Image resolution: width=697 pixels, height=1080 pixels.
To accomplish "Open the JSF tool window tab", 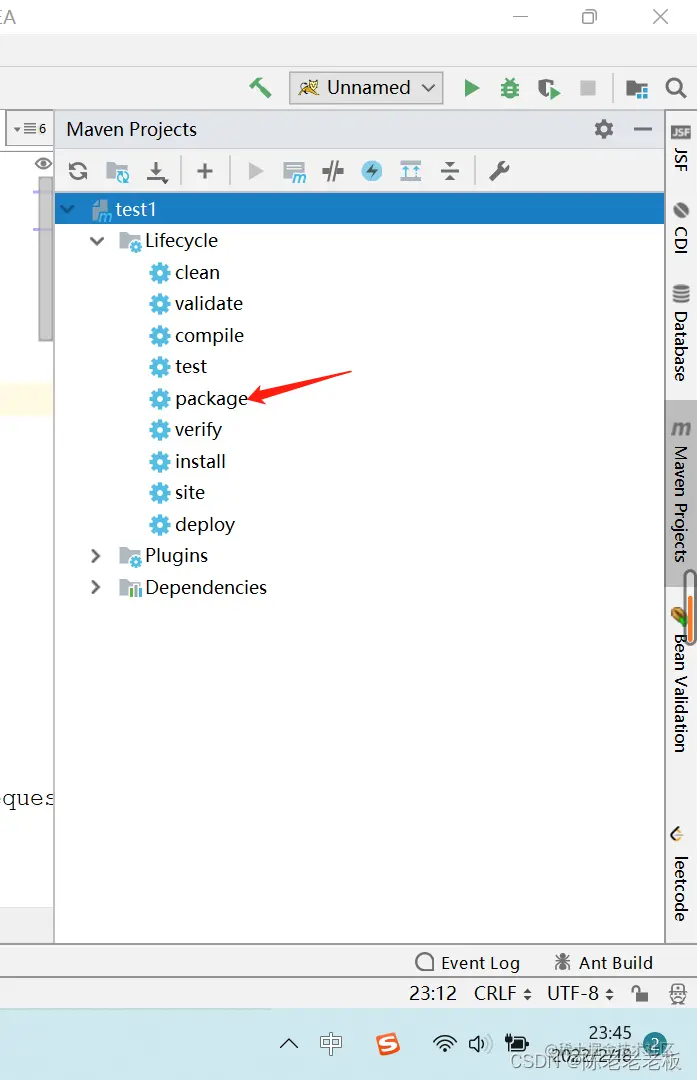I will click(680, 149).
